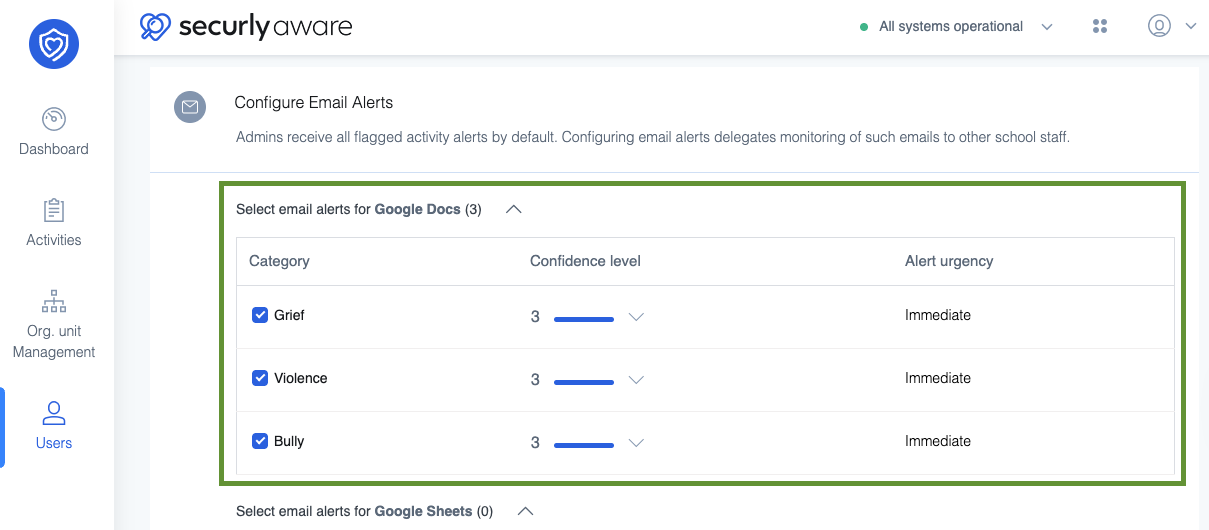
Task: Click the Immediate urgency in Grief row
Action: pos(938,315)
